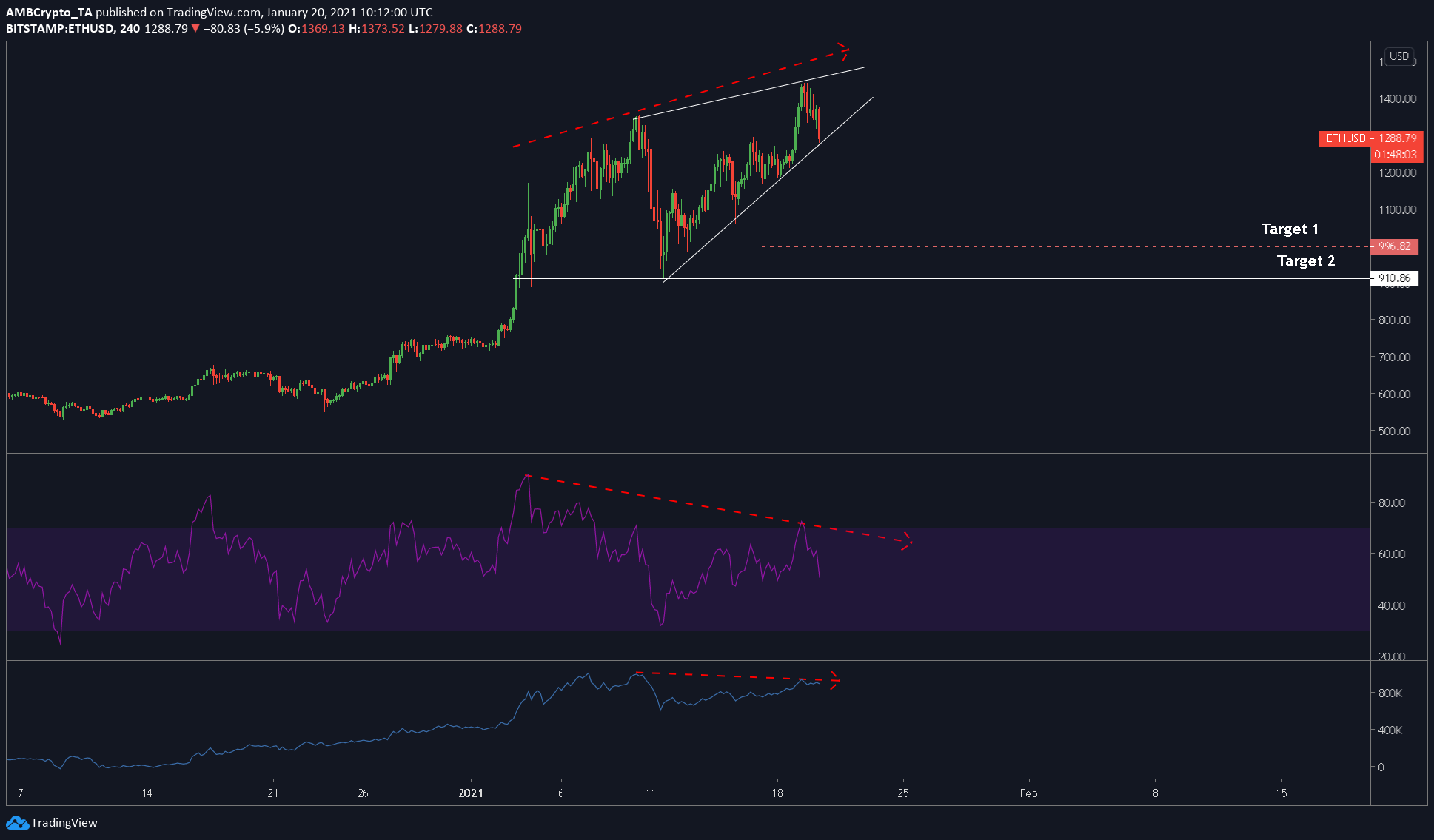Click the AMBCrypto_TA author name
Viewport: 1434px width, 840px height.
(x=49, y=12)
